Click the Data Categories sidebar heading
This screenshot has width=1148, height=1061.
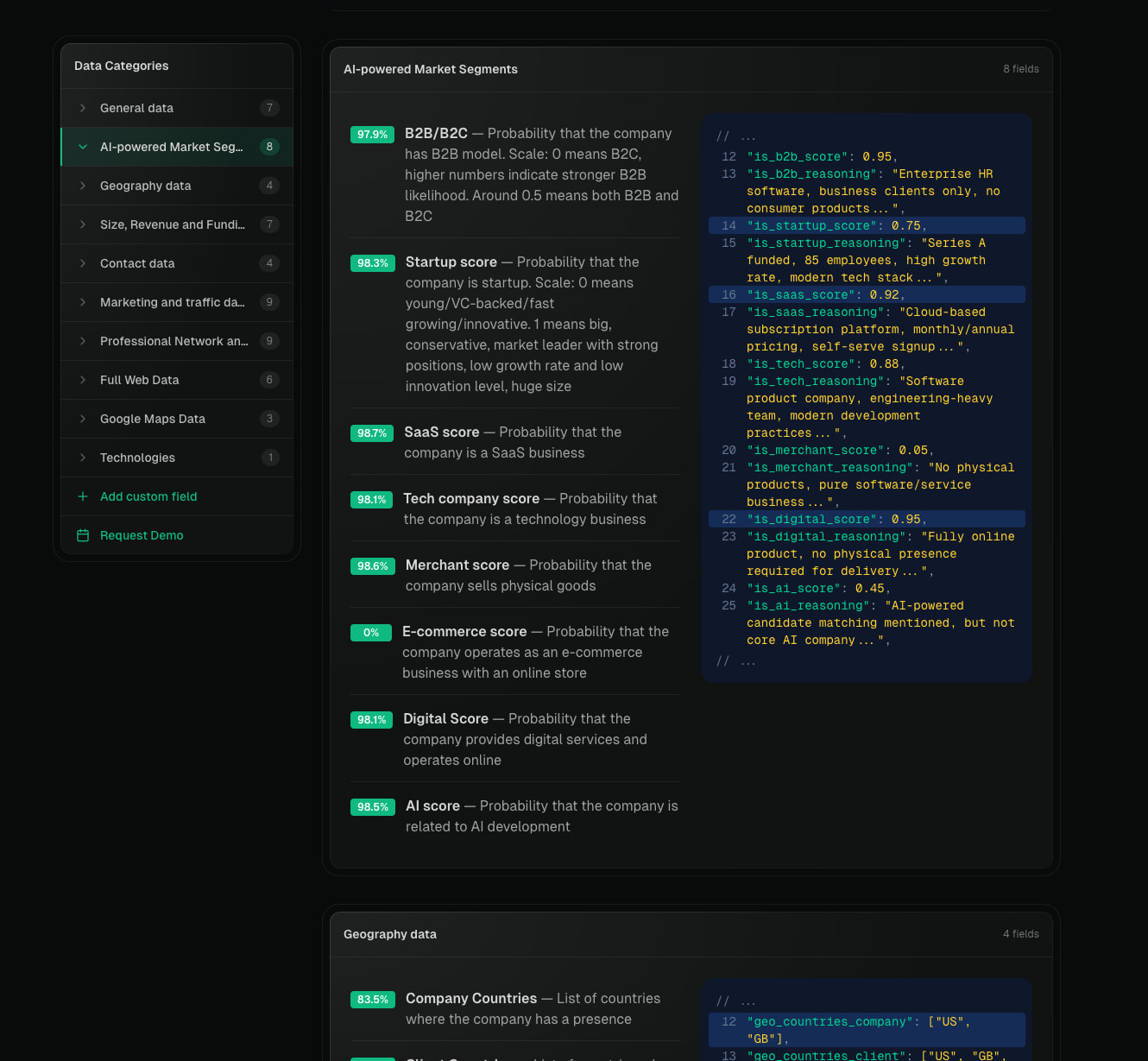(x=122, y=66)
